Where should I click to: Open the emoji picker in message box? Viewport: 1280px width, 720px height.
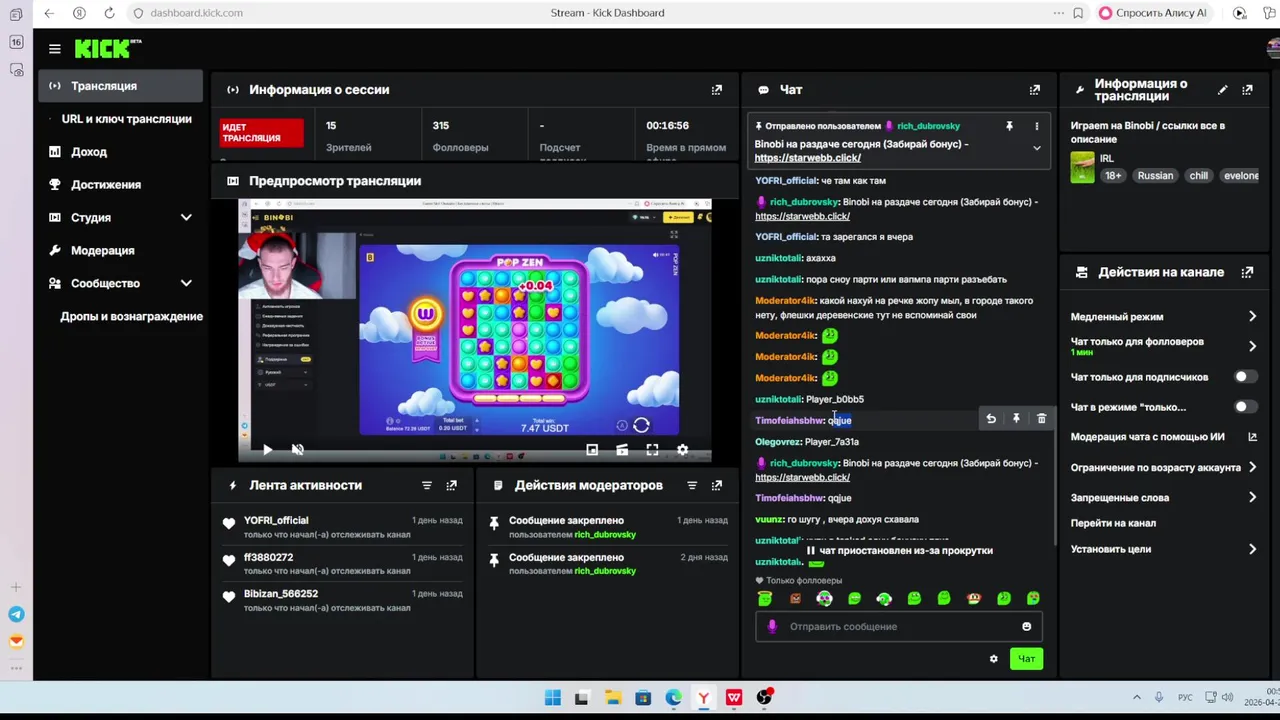[1026, 627]
